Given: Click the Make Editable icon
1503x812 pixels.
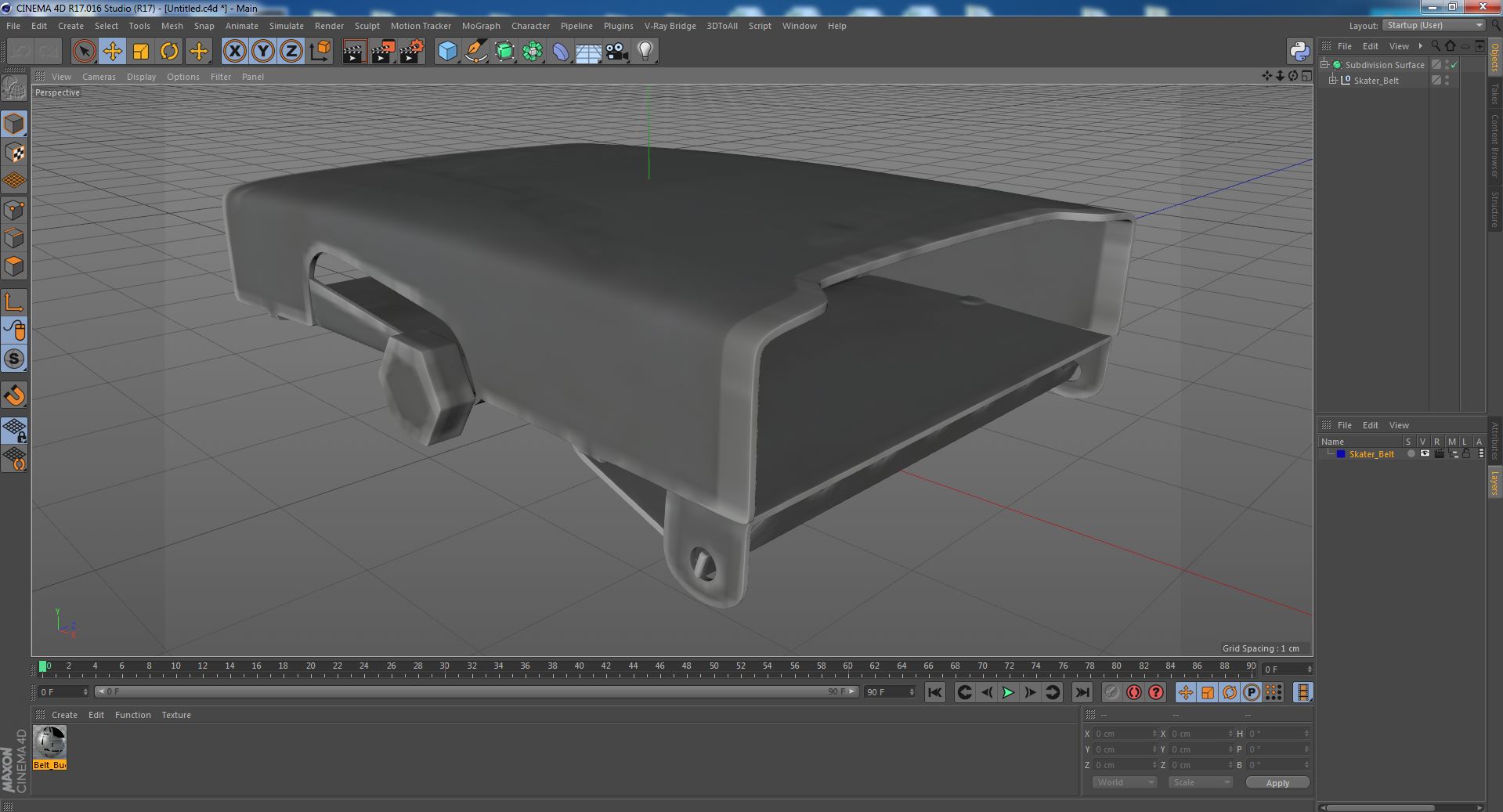Looking at the screenshot, I should point(14,88).
